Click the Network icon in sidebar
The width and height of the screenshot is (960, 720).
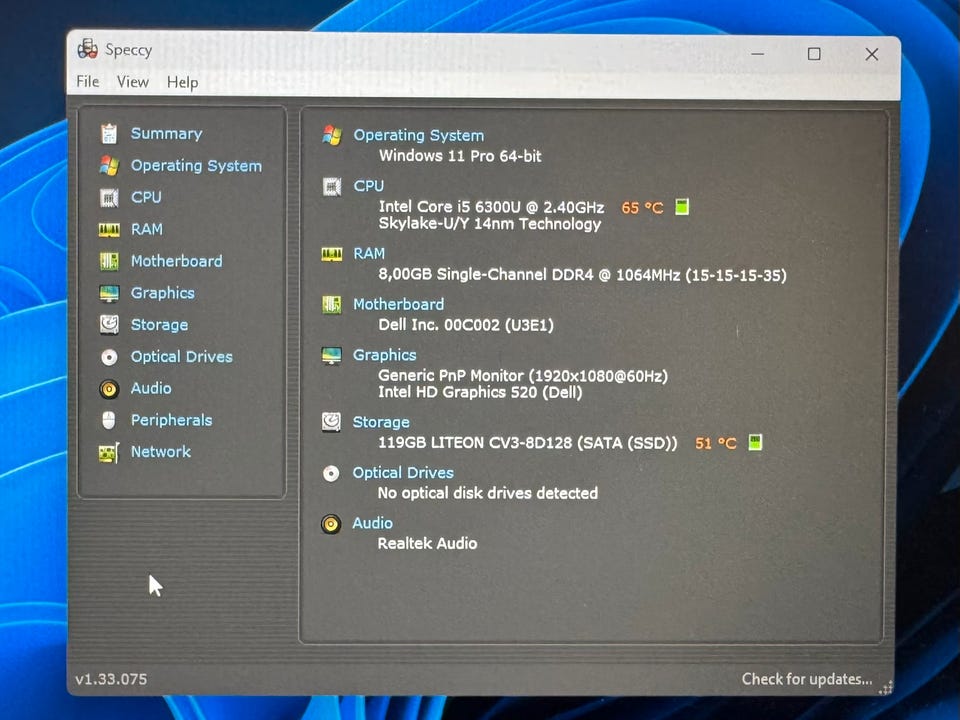(108, 452)
